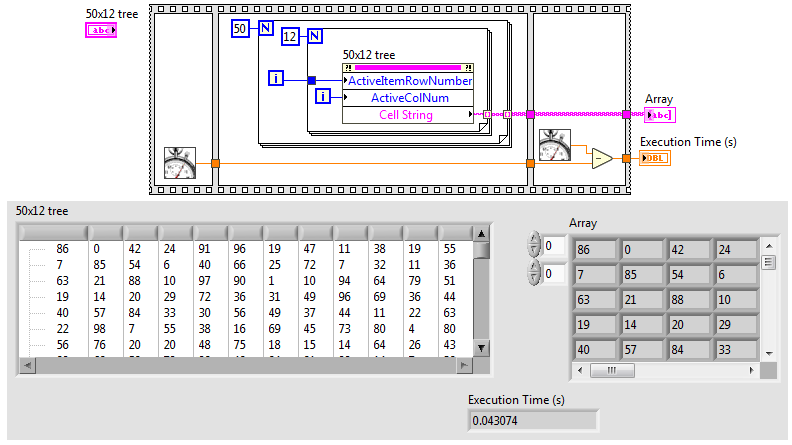
Task: Click the 50x12 tree property node header
Action: point(408,68)
